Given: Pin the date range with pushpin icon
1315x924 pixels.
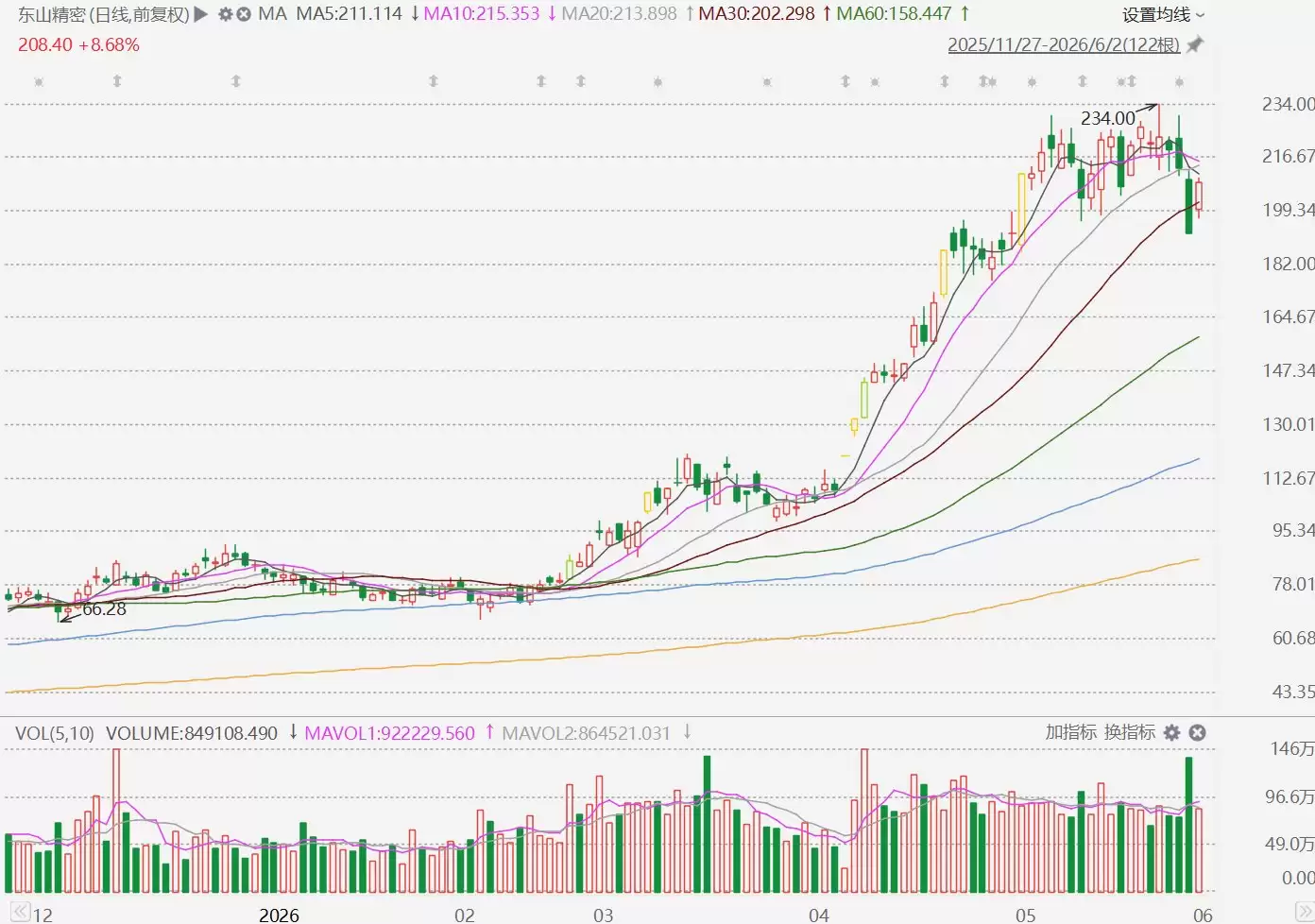Looking at the screenshot, I should coord(1195,44).
